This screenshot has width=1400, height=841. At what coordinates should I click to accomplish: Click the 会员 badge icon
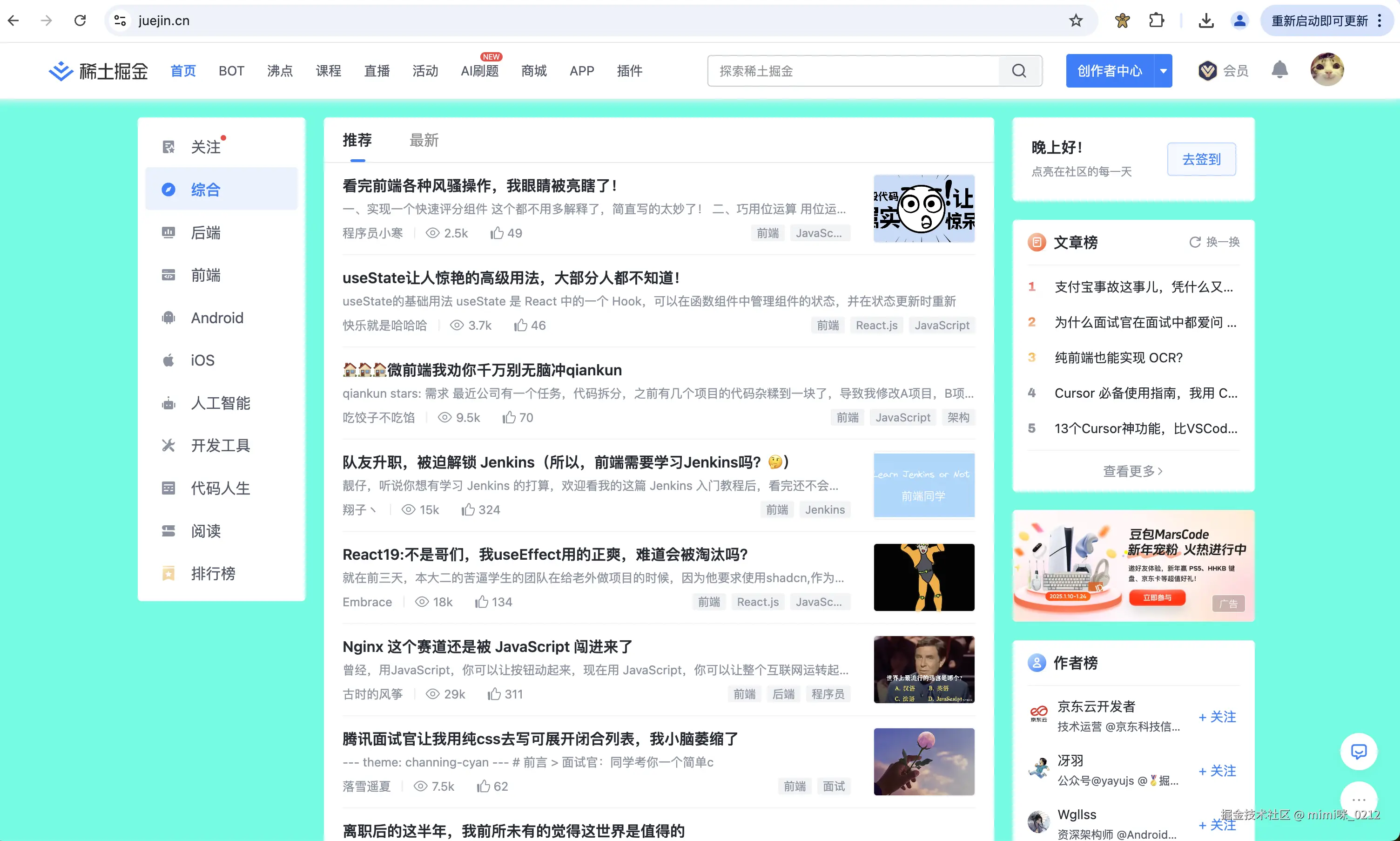pos(1207,71)
